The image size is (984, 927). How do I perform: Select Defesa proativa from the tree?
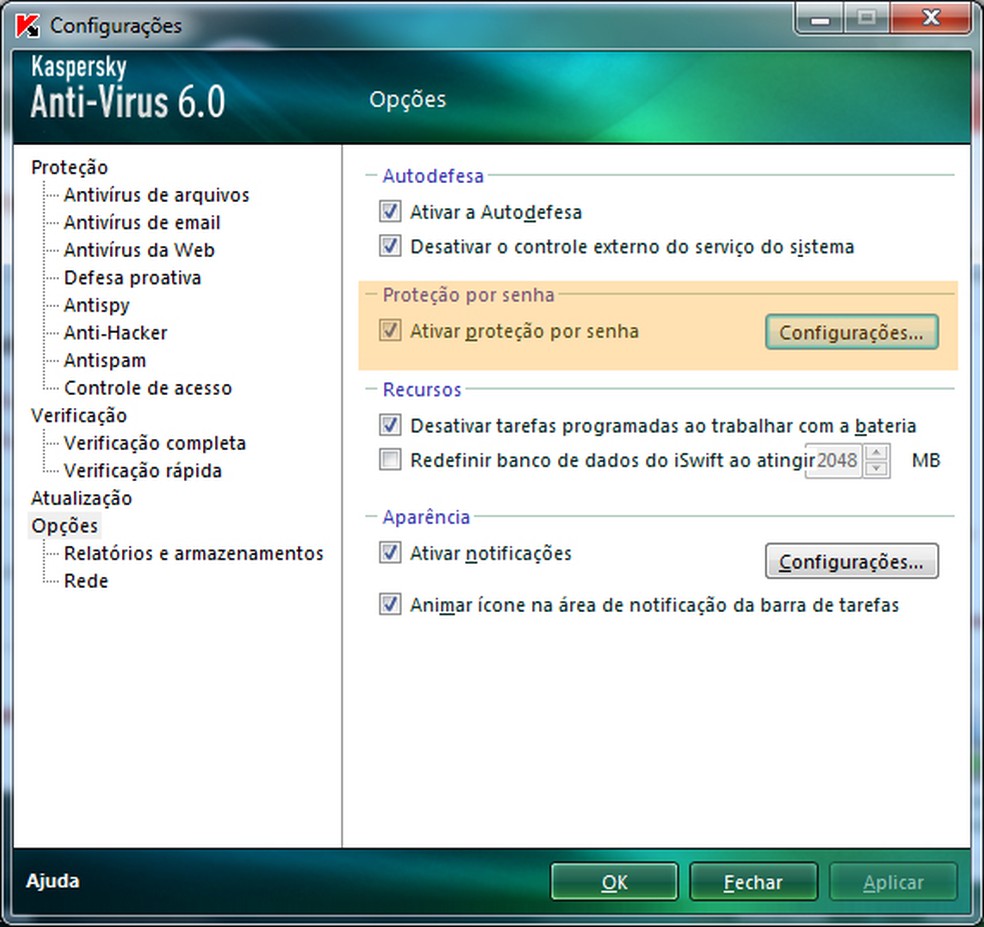(x=132, y=277)
